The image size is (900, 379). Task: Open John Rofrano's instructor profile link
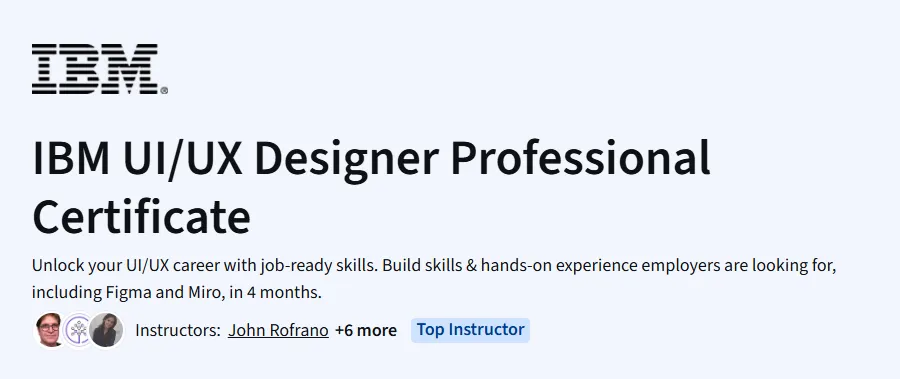[278, 331]
